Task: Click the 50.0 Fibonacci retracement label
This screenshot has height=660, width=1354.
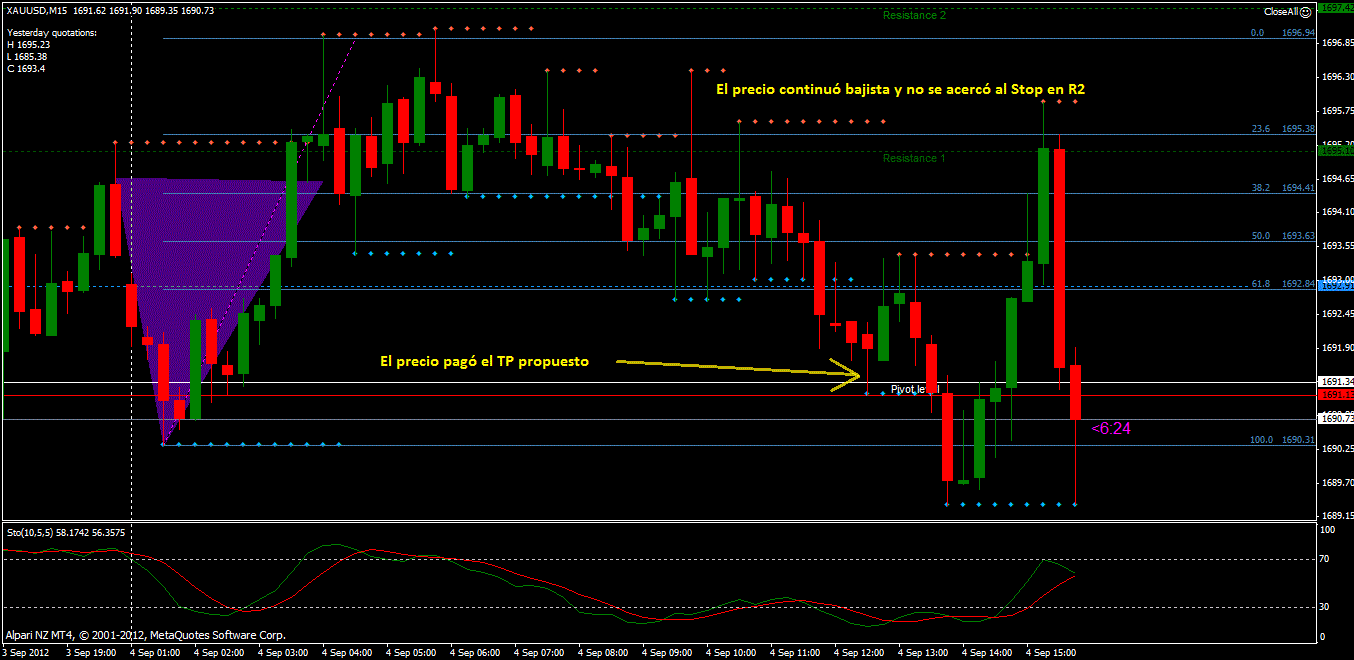Action: click(x=1261, y=236)
